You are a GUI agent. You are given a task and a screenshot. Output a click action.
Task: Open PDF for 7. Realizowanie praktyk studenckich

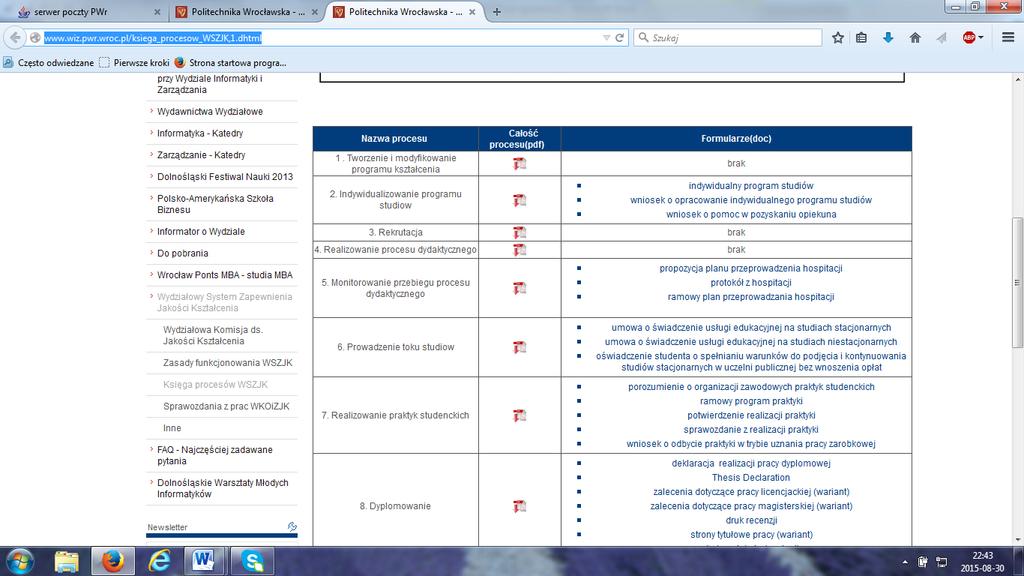pyautogui.click(x=519, y=415)
